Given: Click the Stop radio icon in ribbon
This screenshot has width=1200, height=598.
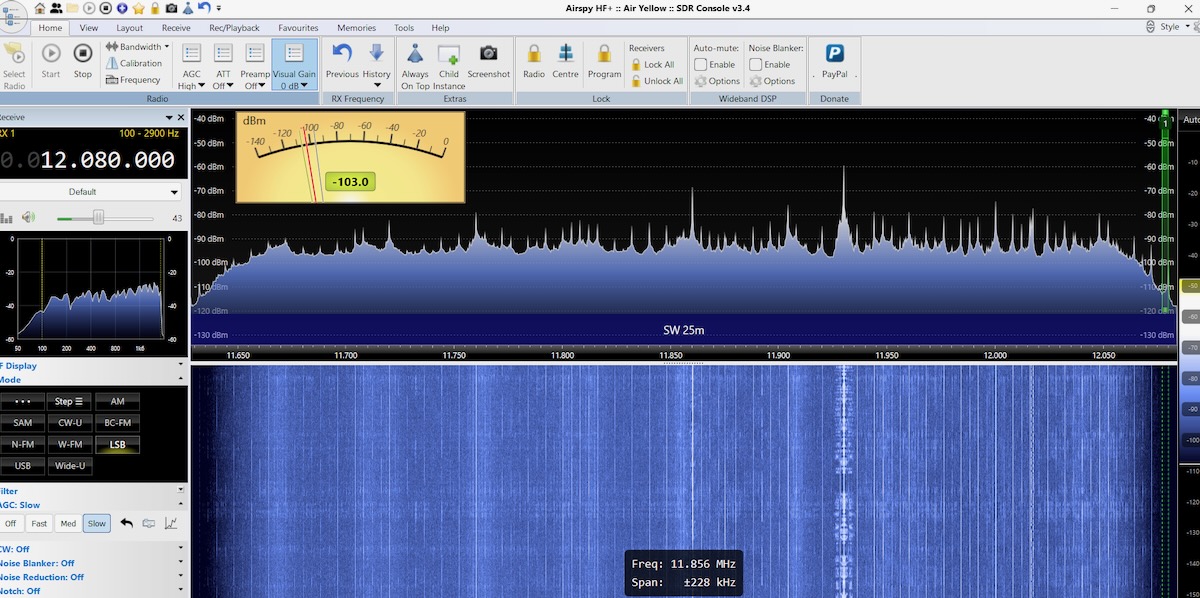Looking at the screenshot, I should point(83,55).
